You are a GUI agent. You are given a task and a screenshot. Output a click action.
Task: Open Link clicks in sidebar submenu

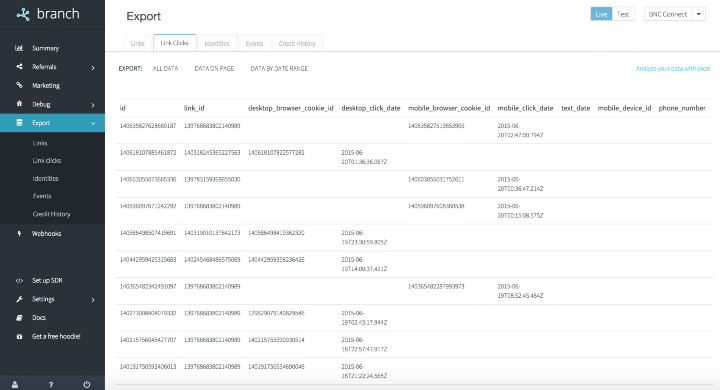pyautogui.click(x=47, y=160)
